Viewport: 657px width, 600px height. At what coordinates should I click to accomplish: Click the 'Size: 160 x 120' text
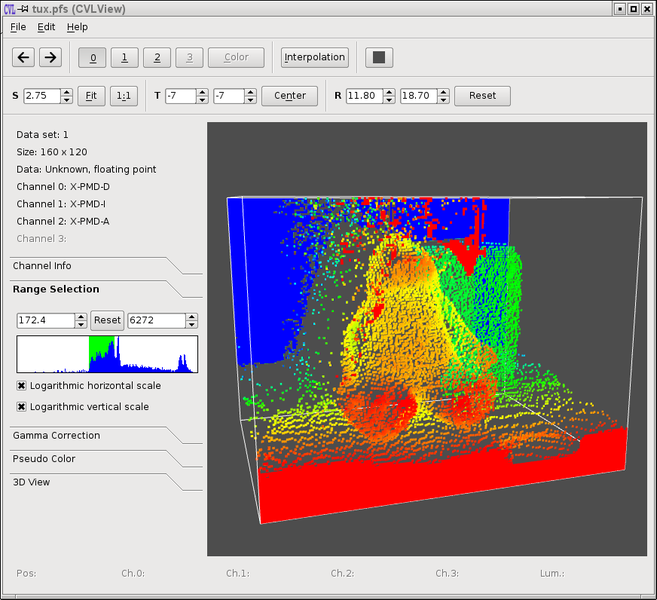pos(52,152)
